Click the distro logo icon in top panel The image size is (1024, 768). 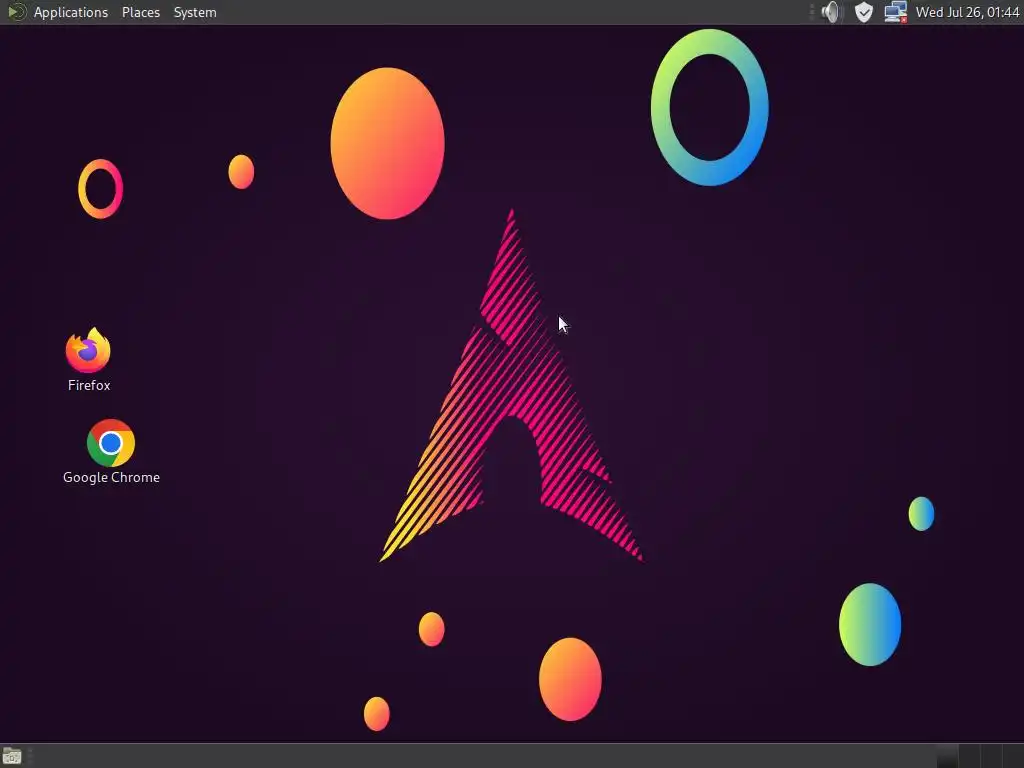tap(16, 12)
